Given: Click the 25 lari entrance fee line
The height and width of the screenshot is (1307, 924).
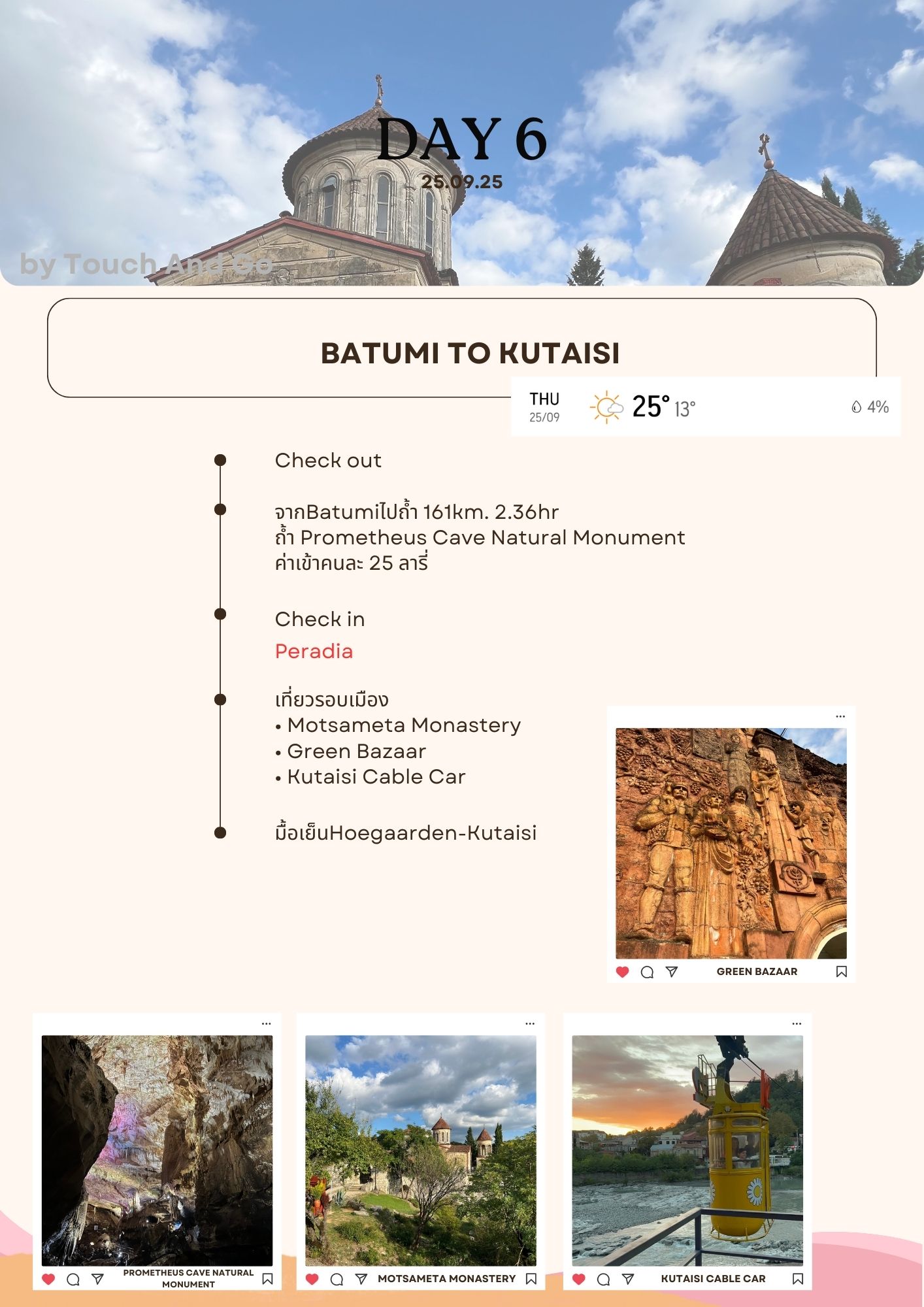Looking at the screenshot, I should (352, 563).
